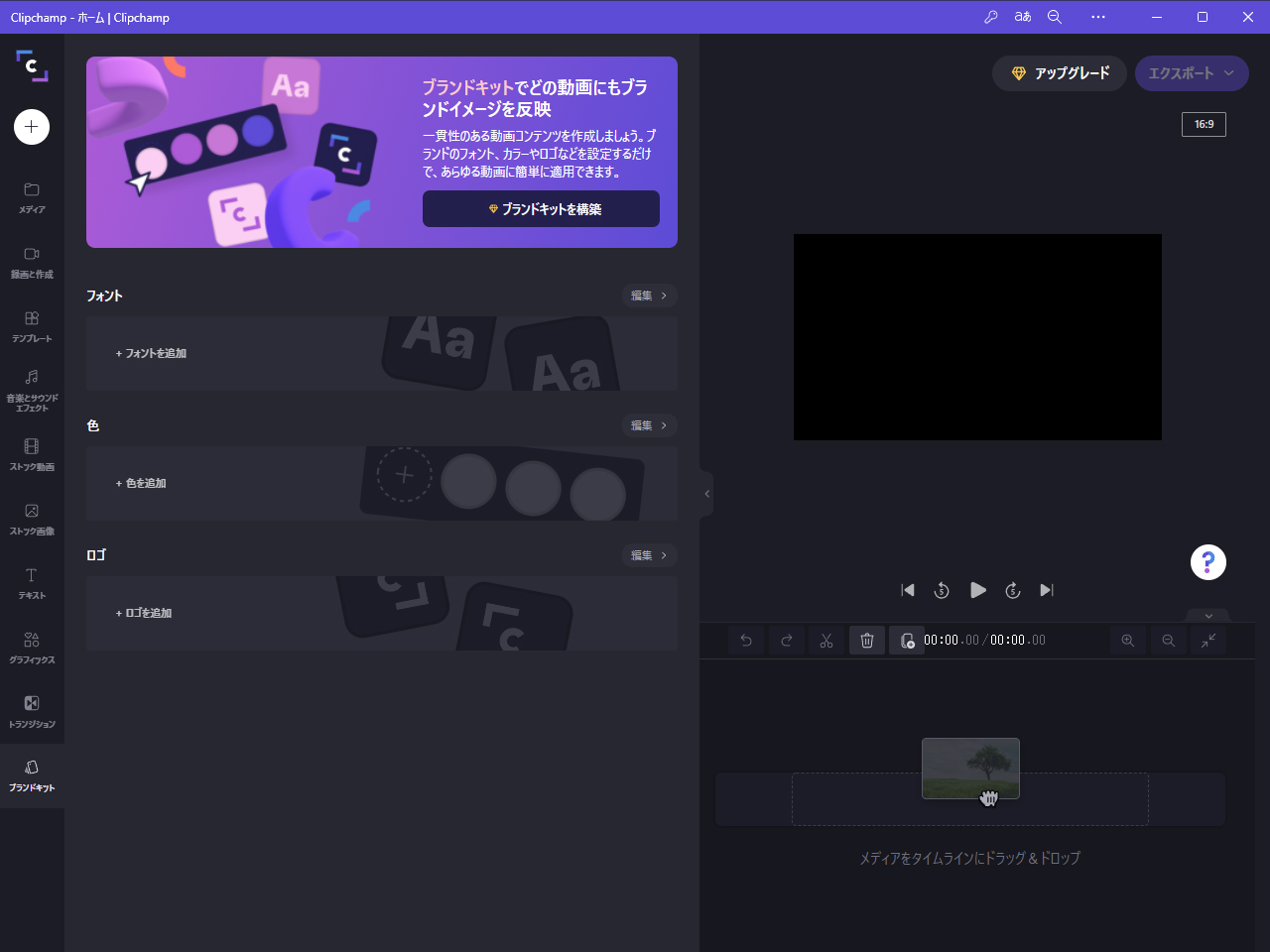
Task: Click the アップグレード button
Action: pyautogui.click(x=1060, y=73)
